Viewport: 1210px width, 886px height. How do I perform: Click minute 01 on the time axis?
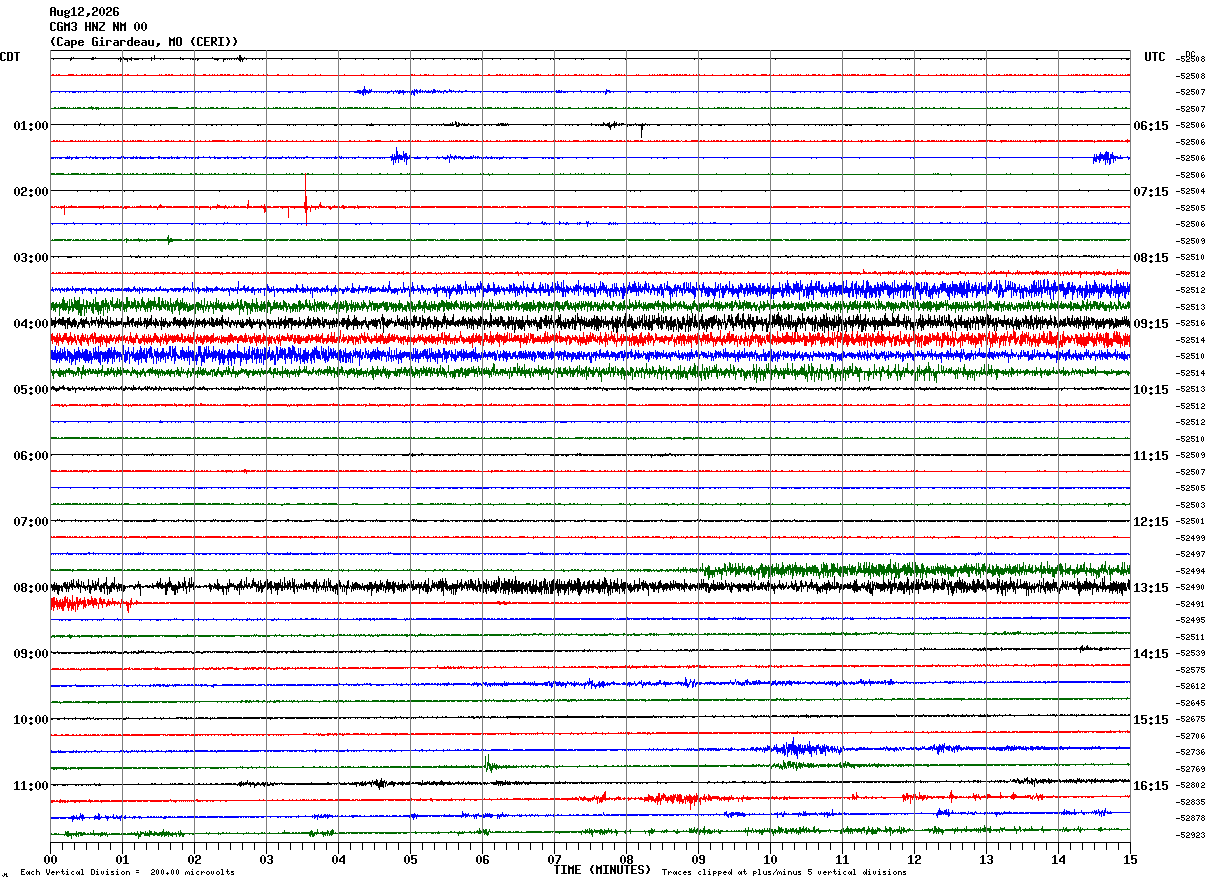tap(122, 859)
